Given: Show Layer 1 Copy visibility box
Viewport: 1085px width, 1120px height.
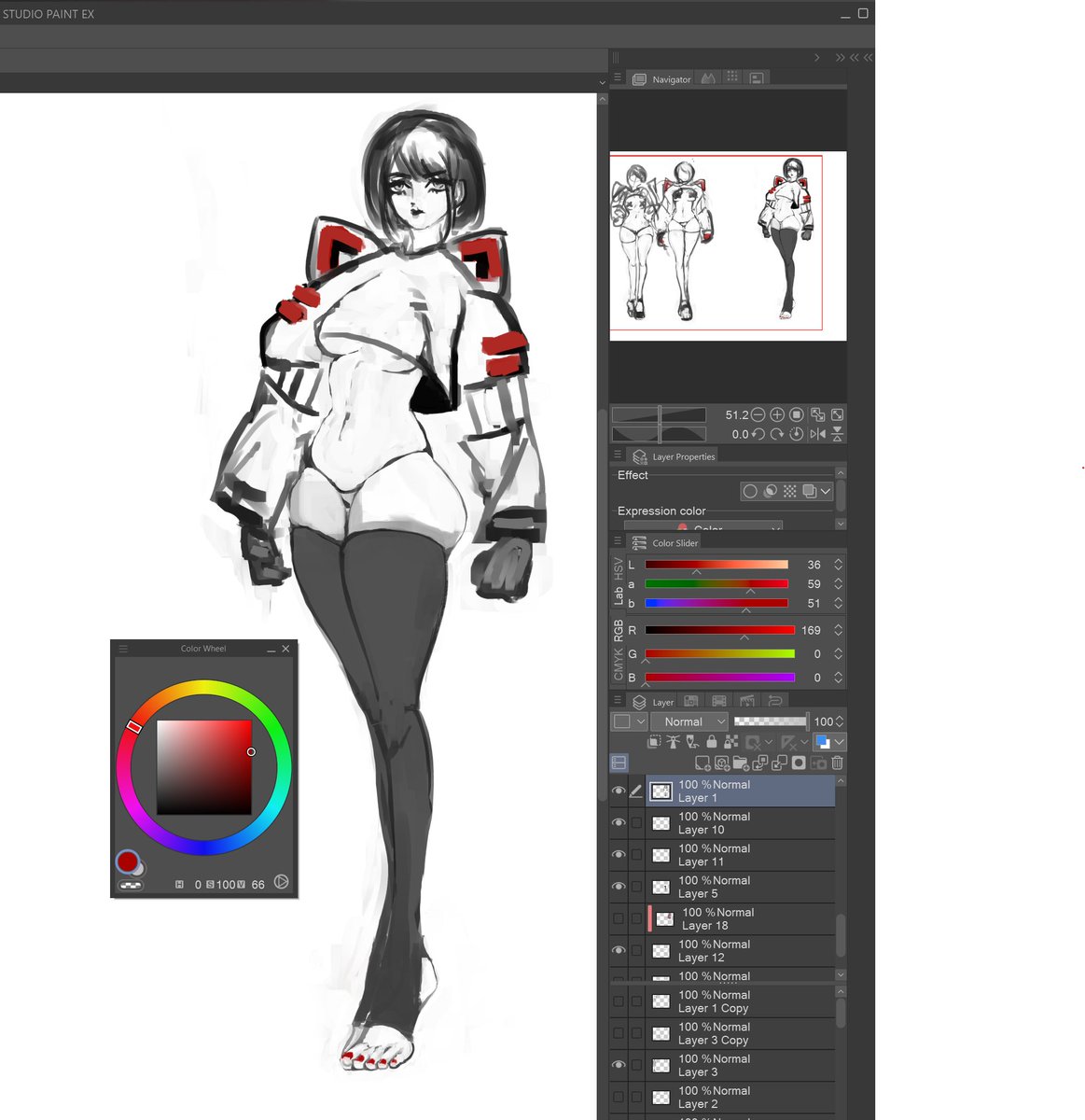Looking at the screenshot, I should coord(618,1001).
